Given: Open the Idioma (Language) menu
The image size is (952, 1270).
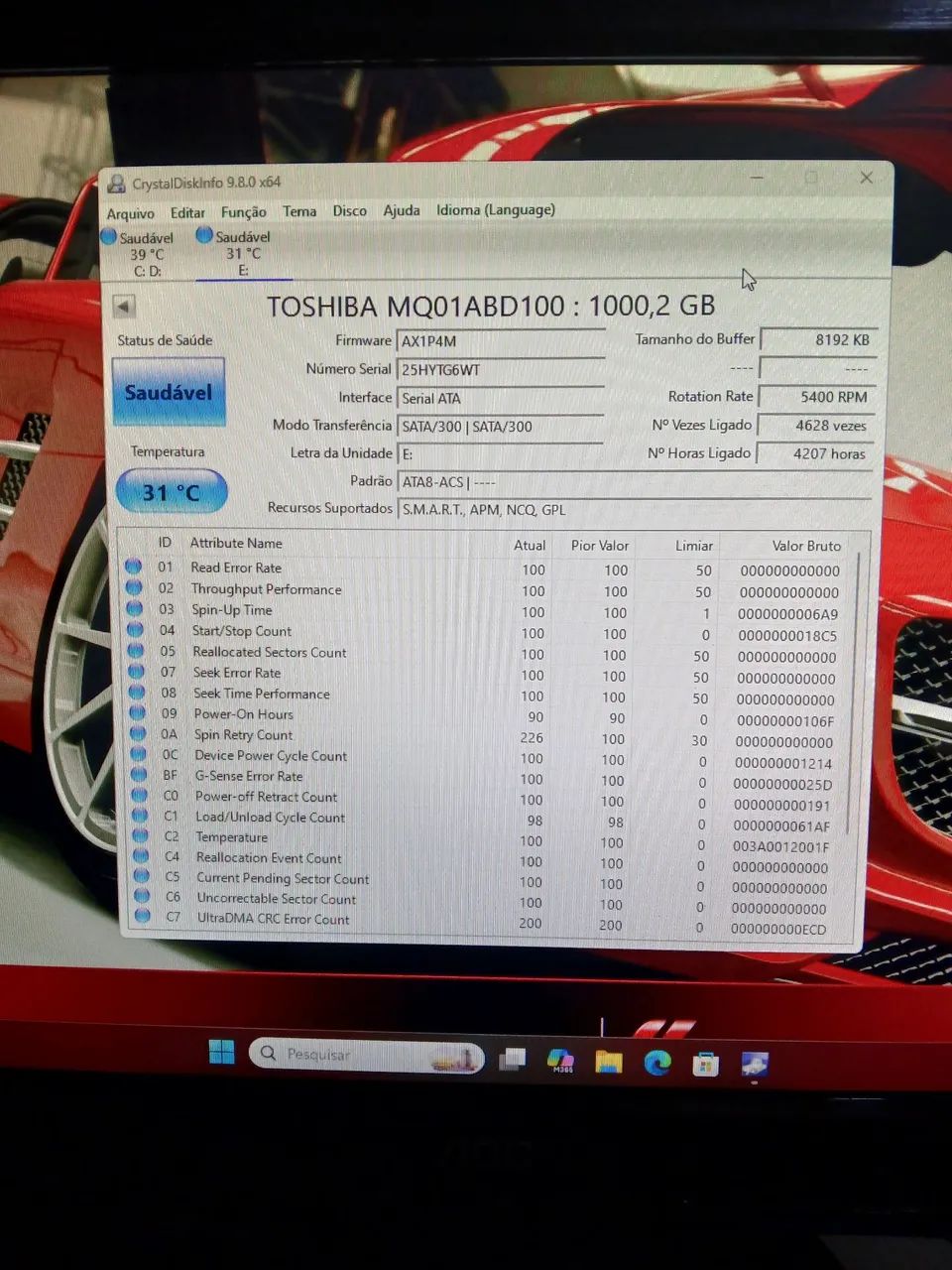Looking at the screenshot, I should pos(496,209).
